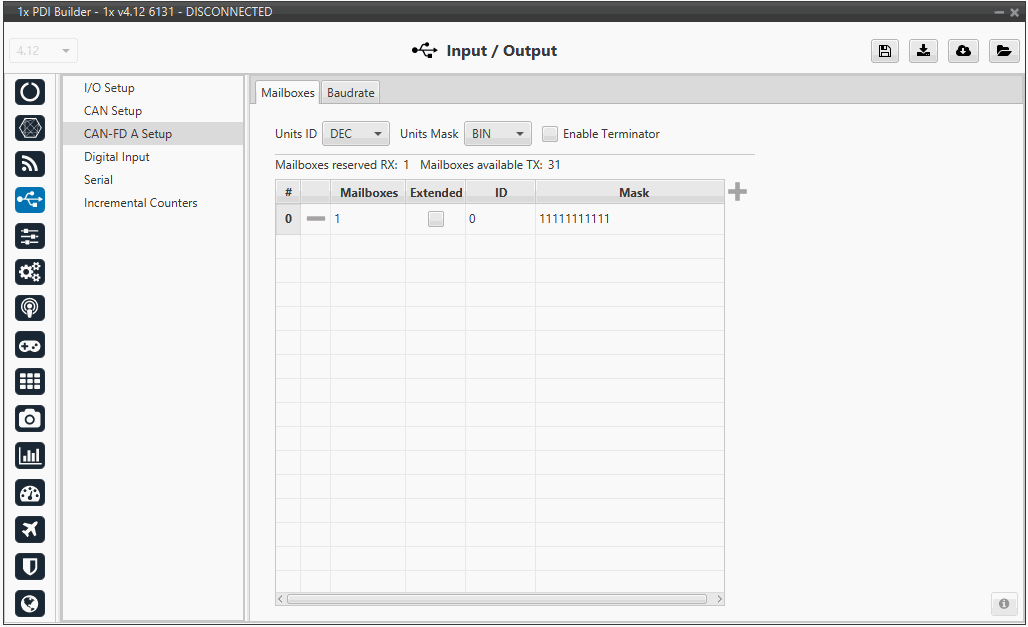Open the bar chart sidebar icon
1028x627 pixels.
pos(30,455)
